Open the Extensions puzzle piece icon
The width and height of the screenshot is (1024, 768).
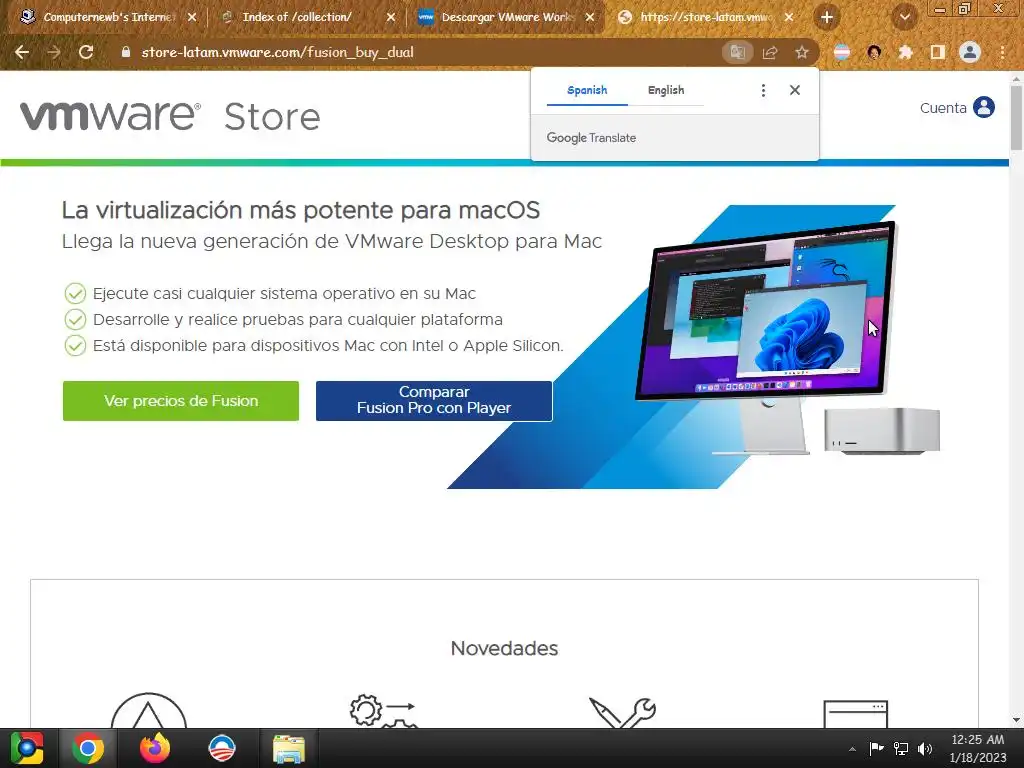(x=905, y=52)
